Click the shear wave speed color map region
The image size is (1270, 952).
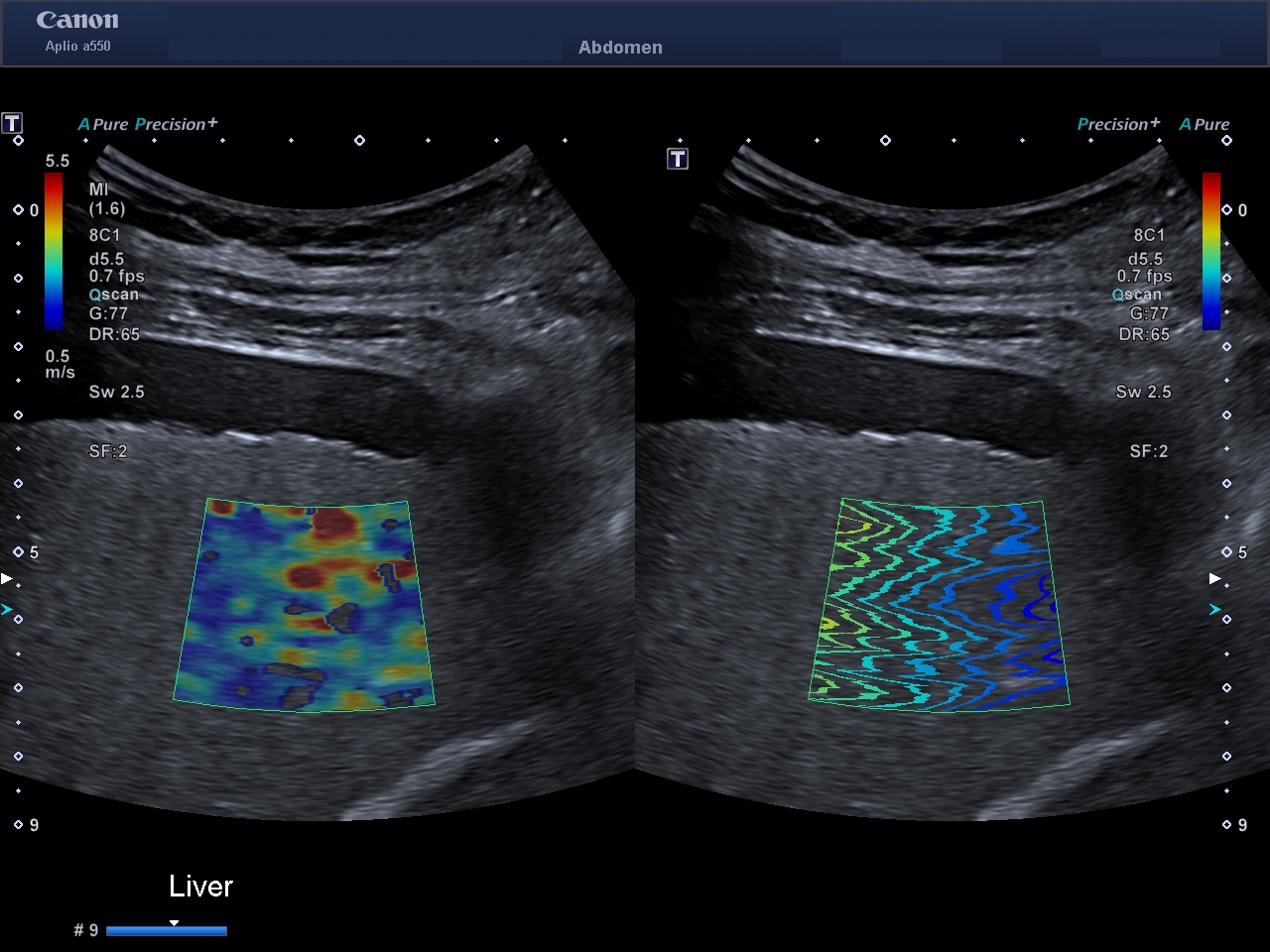click(x=305, y=605)
